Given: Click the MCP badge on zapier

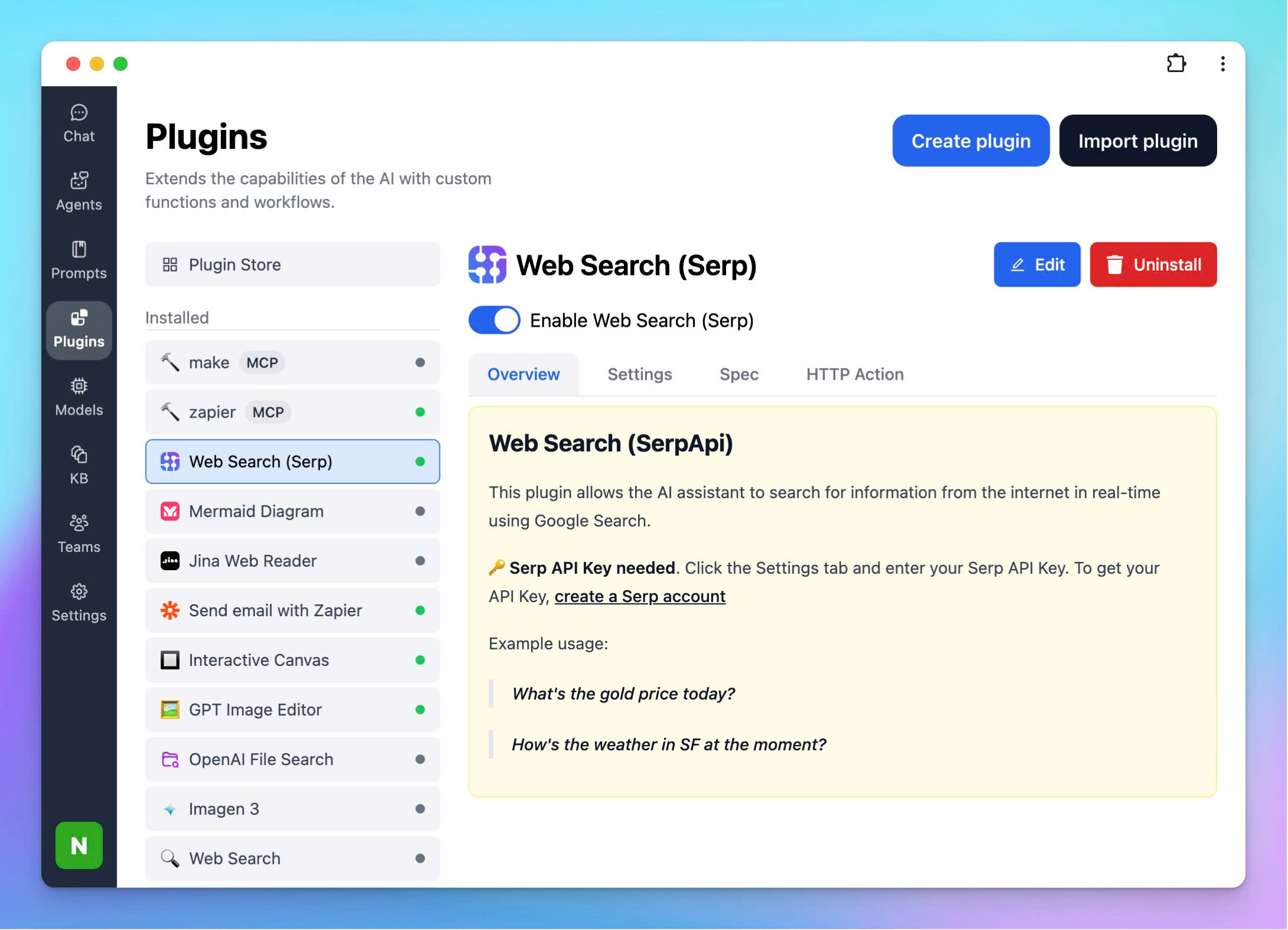Looking at the screenshot, I should click(268, 412).
